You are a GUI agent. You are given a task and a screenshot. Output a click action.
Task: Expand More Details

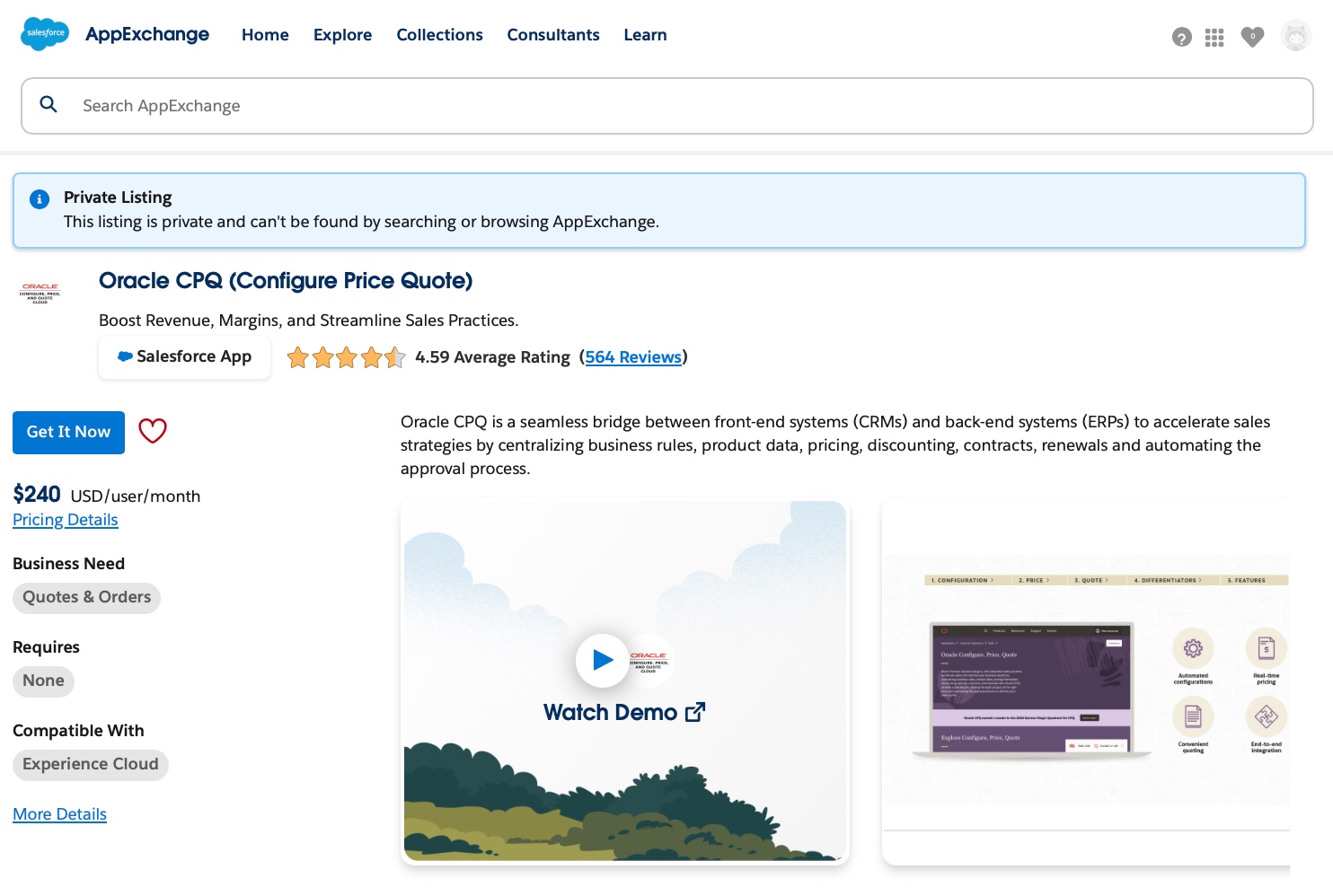[59, 813]
